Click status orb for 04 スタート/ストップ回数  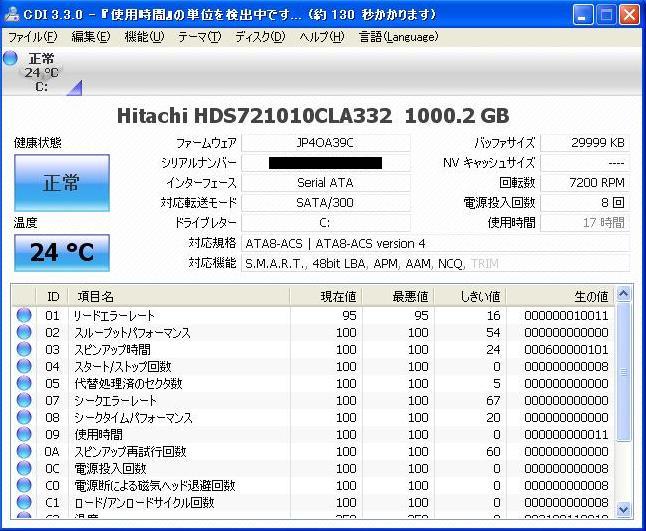pyautogui.click(x=24, y=366)
